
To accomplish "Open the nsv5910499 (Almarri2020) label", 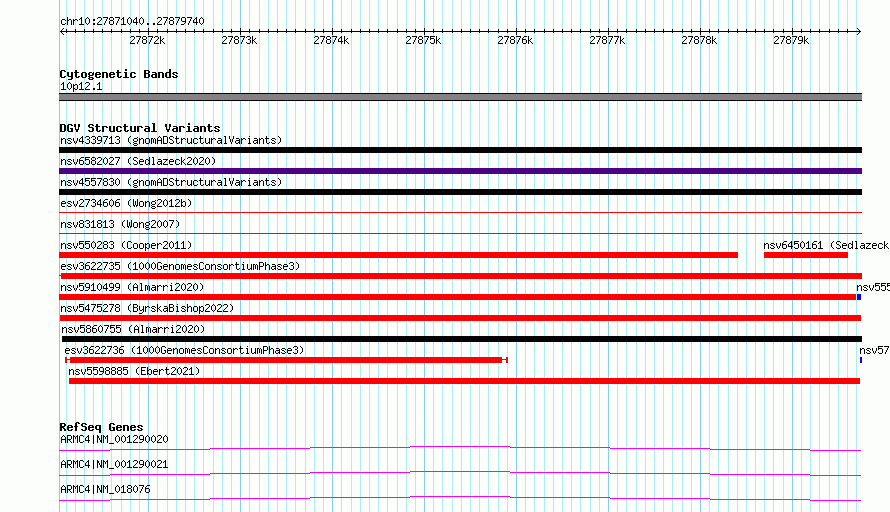I will click(x=132, y=287).
